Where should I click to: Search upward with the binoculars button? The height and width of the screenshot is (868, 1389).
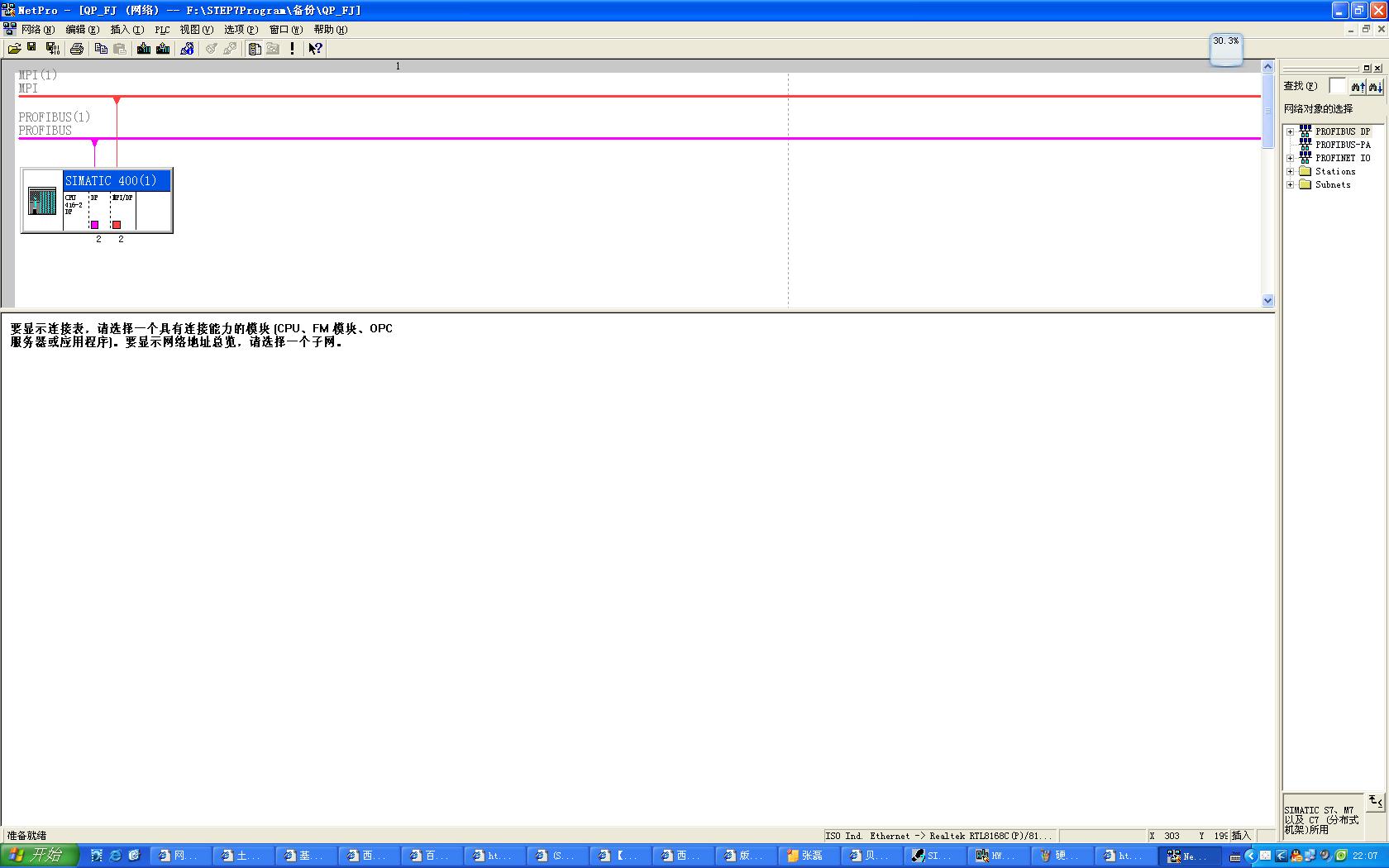[1358, 86]
